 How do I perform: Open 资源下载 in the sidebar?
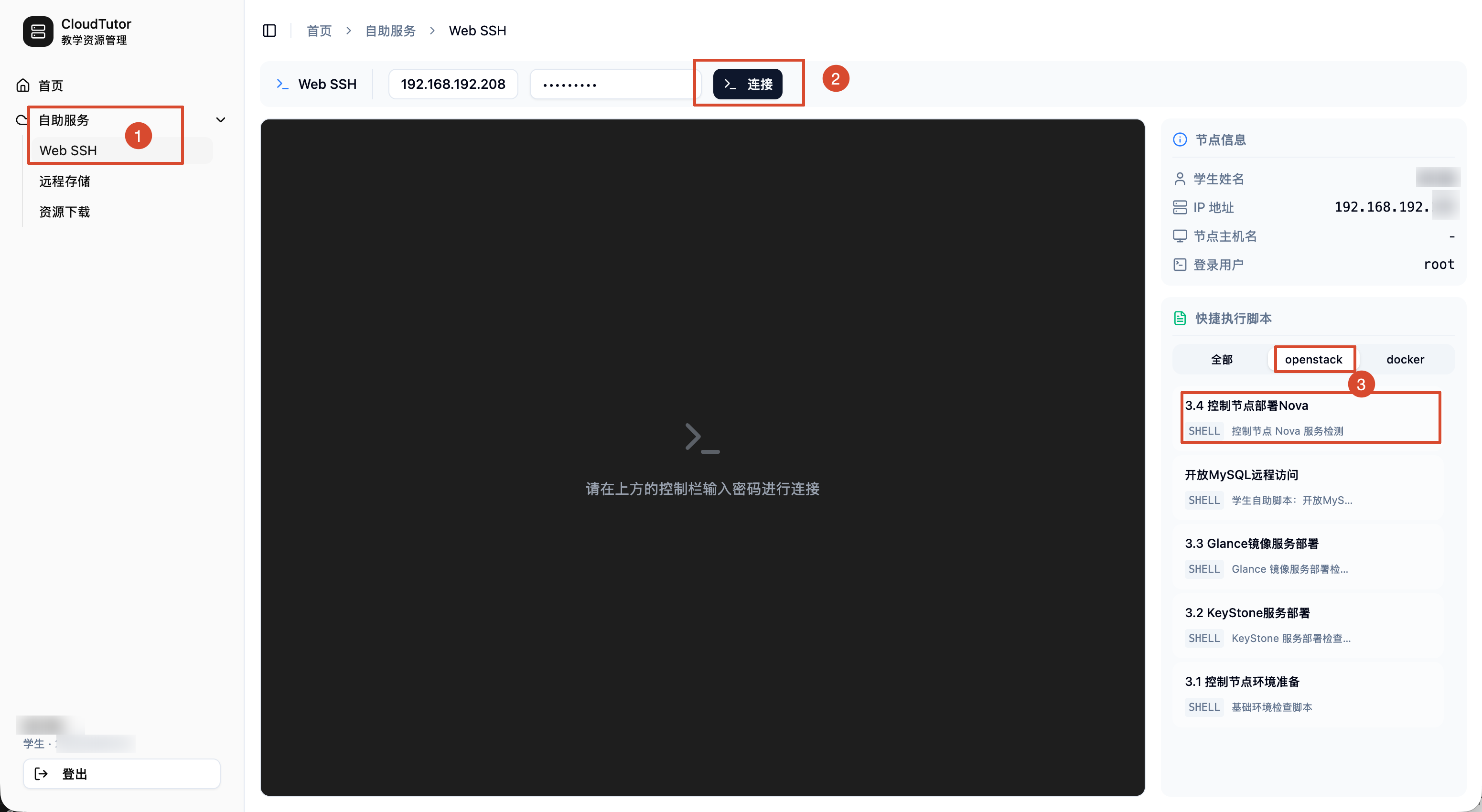pyautogui.click(x=64, y=212)
